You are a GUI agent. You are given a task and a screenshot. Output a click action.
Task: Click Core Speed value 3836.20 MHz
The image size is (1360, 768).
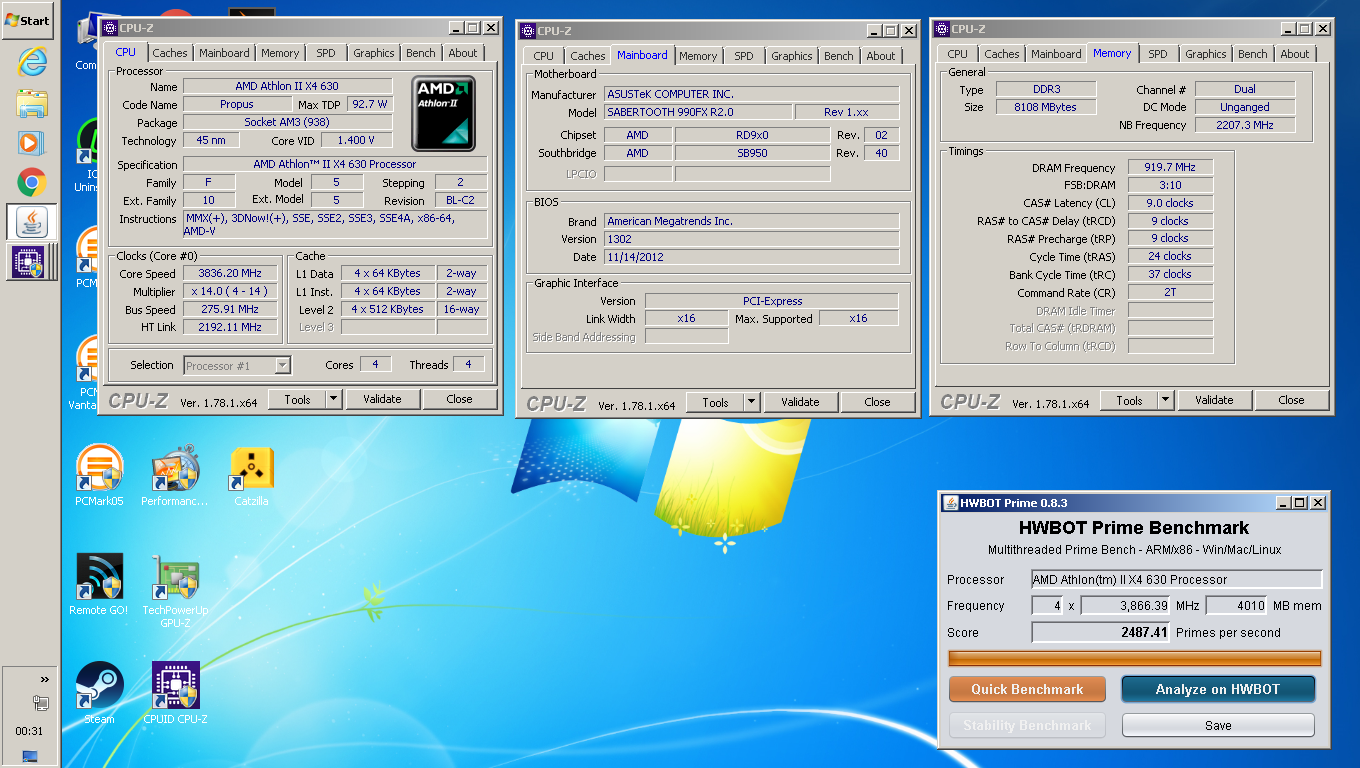[230, 273]
